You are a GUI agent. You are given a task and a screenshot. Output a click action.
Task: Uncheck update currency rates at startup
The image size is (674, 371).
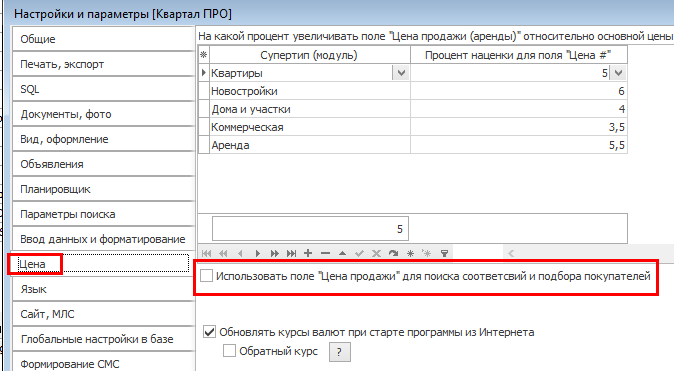(x=209, y=332)
